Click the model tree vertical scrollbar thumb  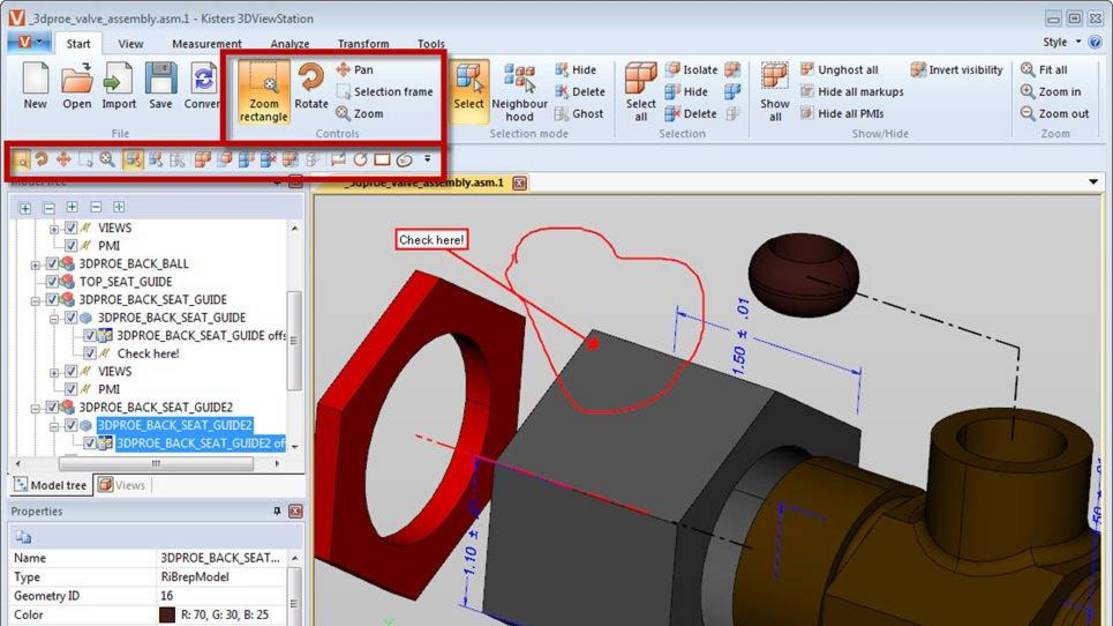(x=293, y=341)
